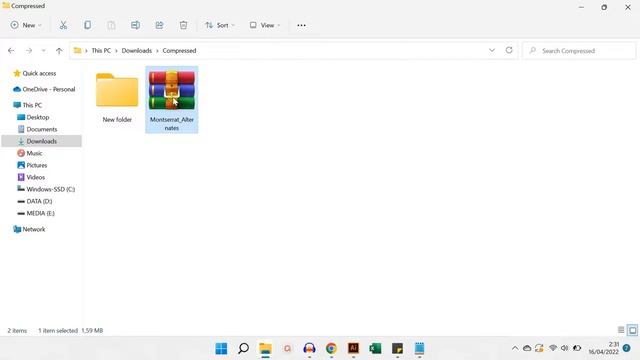Open Windows Start menu

click(x=221, y=349)
